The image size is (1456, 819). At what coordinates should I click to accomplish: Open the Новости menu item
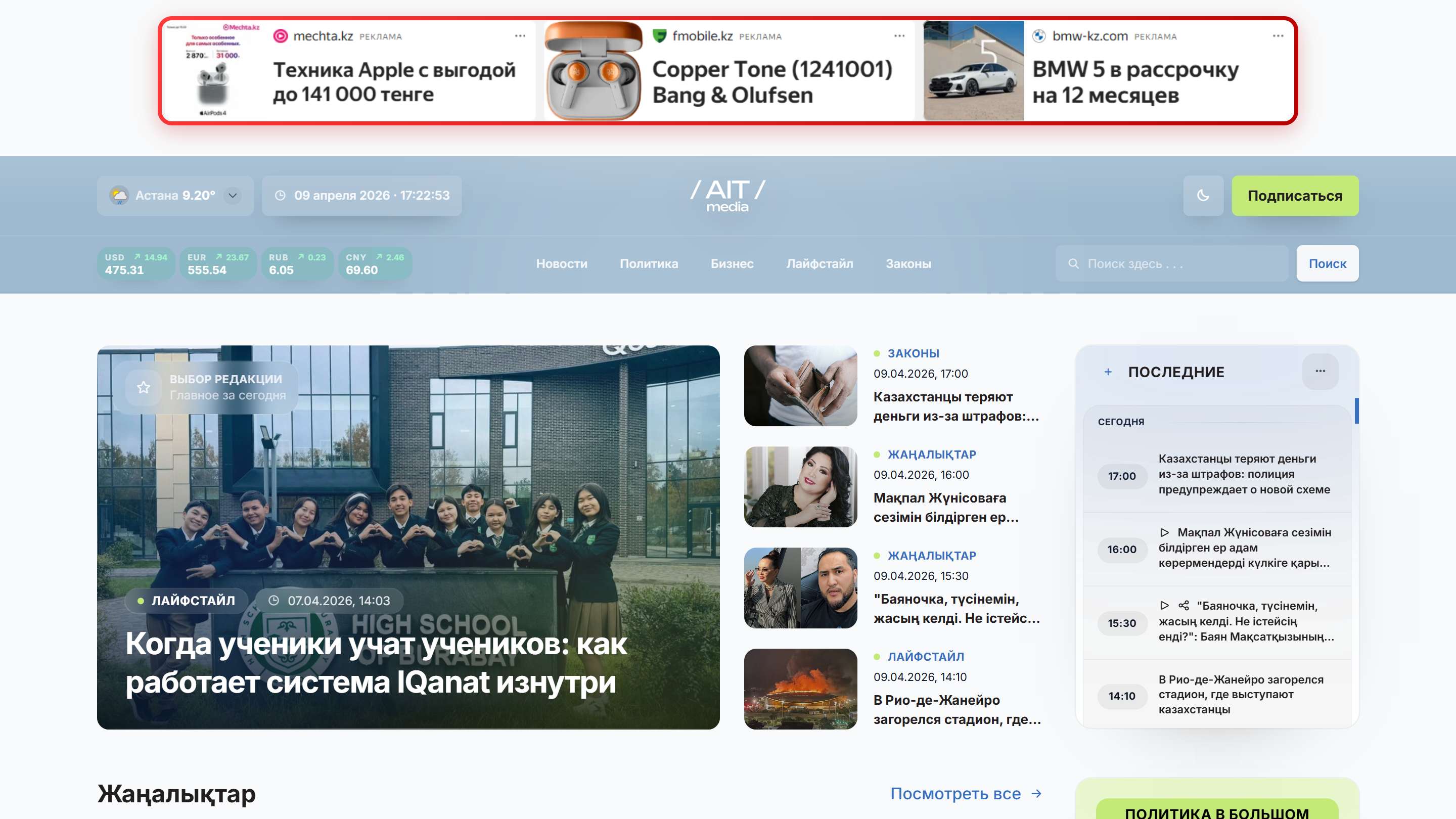click(x=561, y=263)
